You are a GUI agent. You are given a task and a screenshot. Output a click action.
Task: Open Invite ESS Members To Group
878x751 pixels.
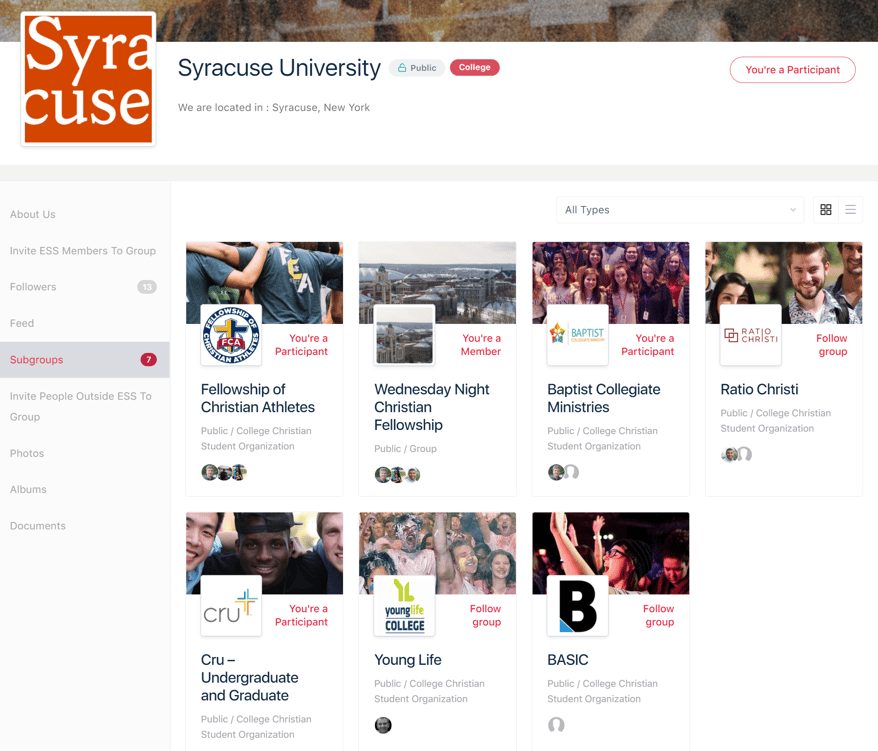[x=83, y=251]
